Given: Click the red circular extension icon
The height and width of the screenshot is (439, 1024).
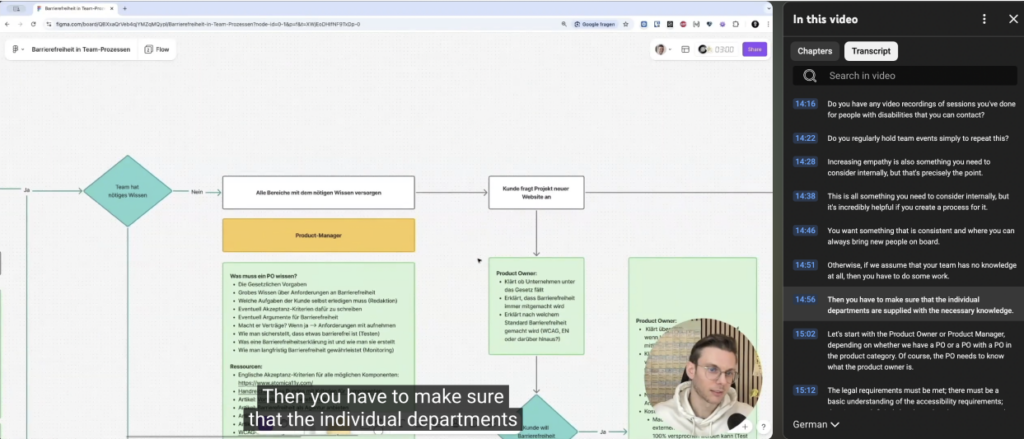Looking at the screenshot, I should tap(683, 24).
